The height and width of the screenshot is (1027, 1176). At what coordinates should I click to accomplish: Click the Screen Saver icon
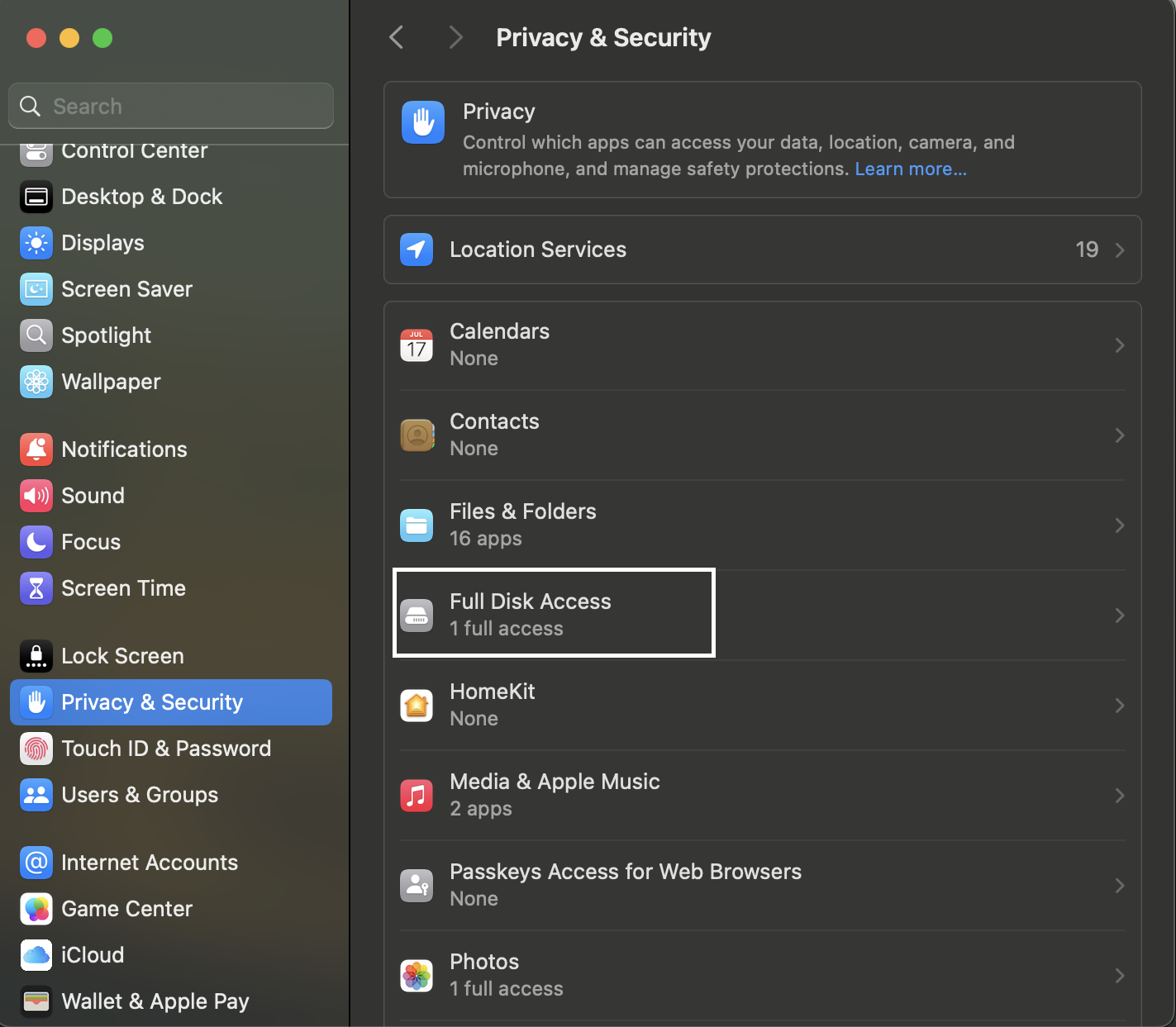tap(36, 289)
